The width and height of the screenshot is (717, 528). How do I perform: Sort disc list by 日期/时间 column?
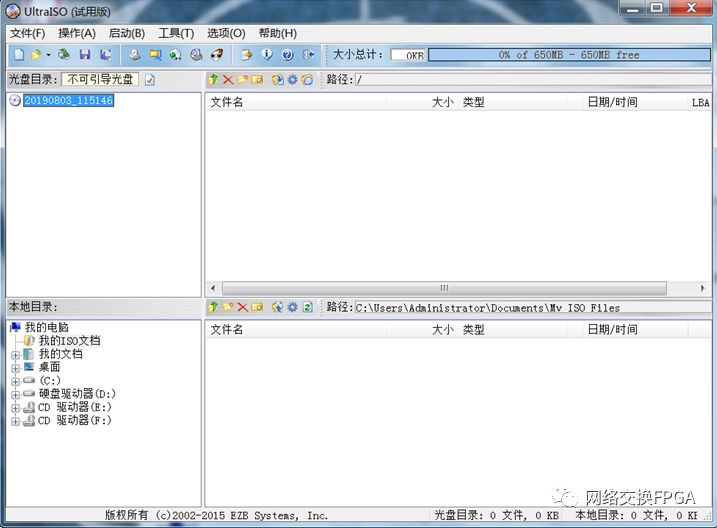(x=627, y=102)
